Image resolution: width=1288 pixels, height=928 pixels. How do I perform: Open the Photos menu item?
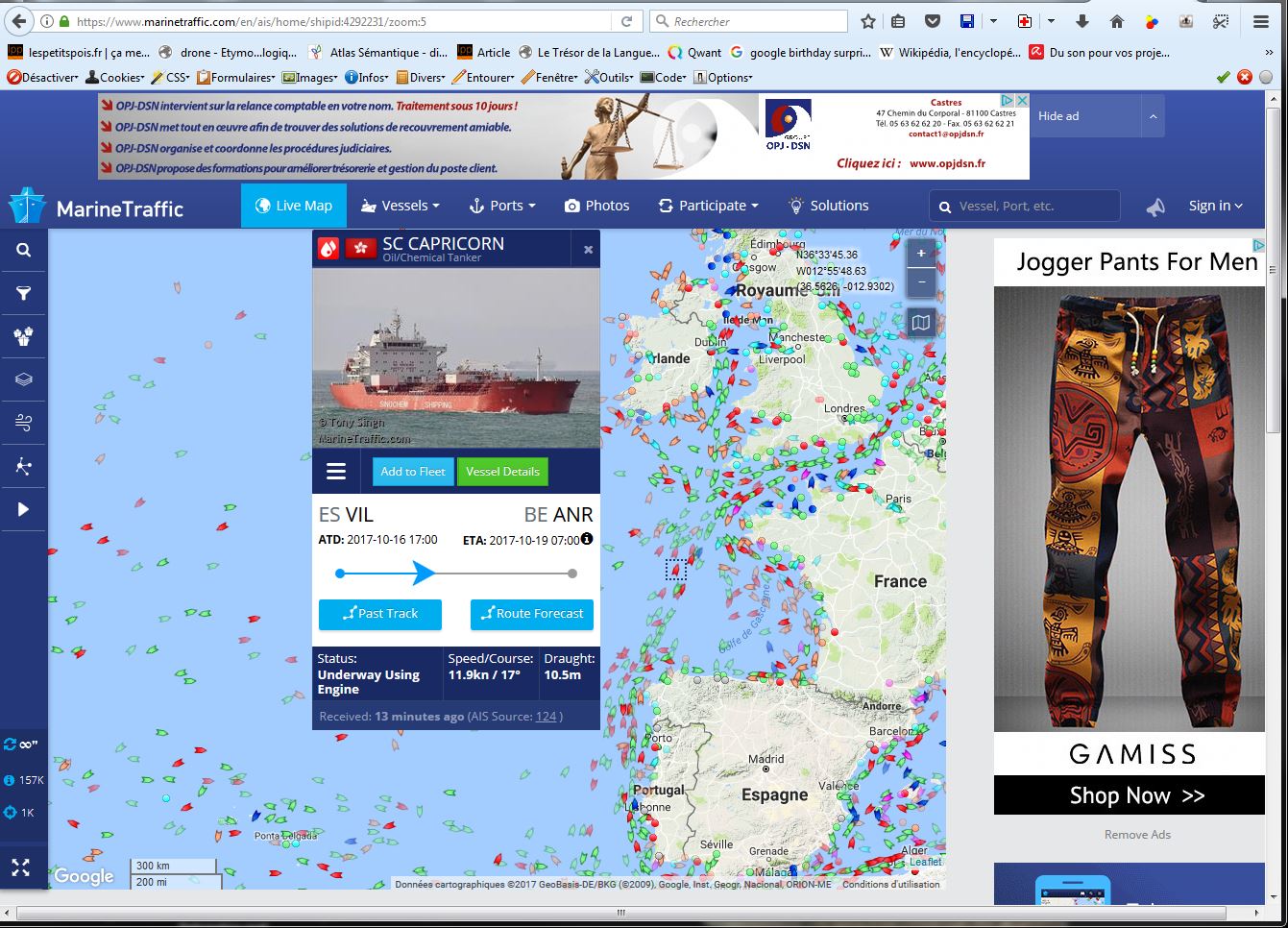click(596, 206)
